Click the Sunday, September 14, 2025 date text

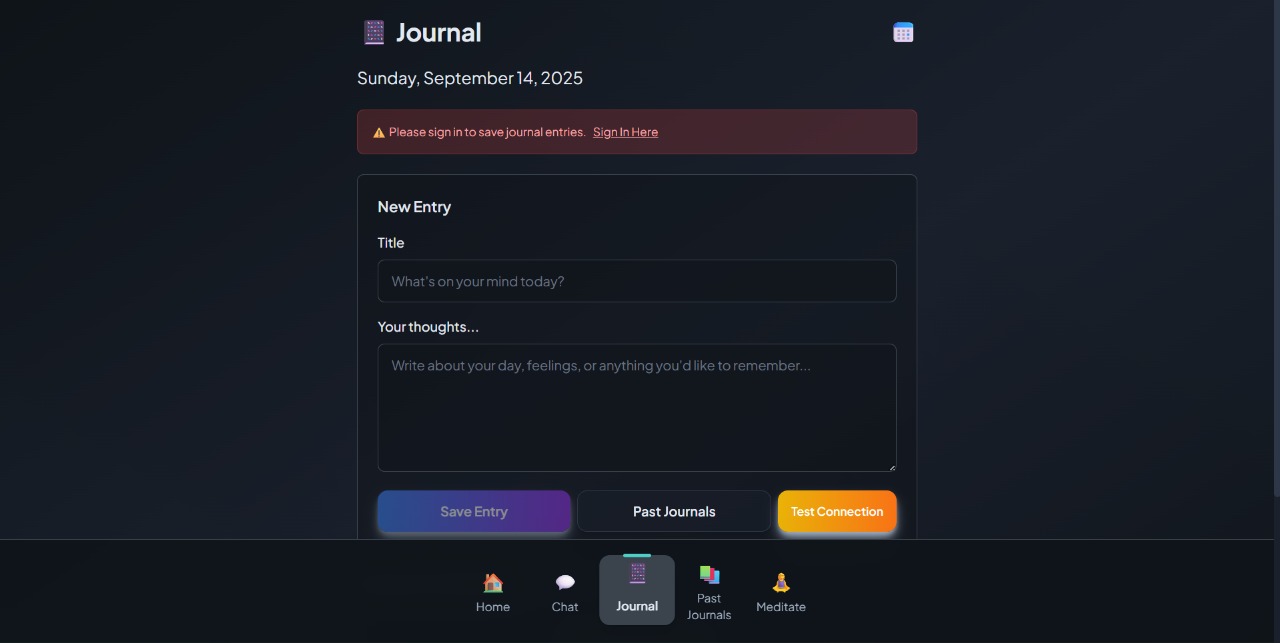click(x=470, y=78)
